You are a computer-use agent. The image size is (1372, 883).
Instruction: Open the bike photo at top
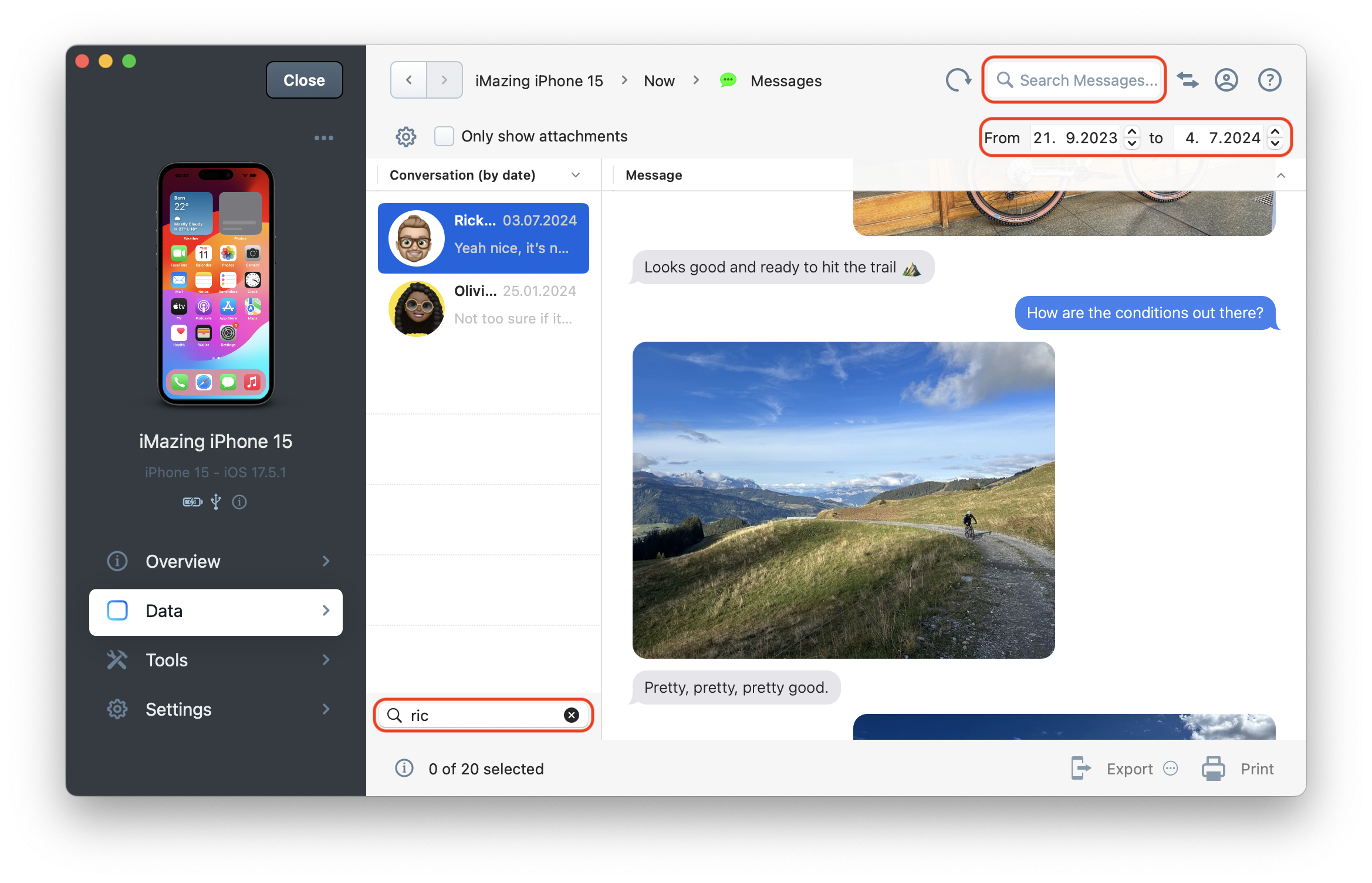coord(1064,213)
